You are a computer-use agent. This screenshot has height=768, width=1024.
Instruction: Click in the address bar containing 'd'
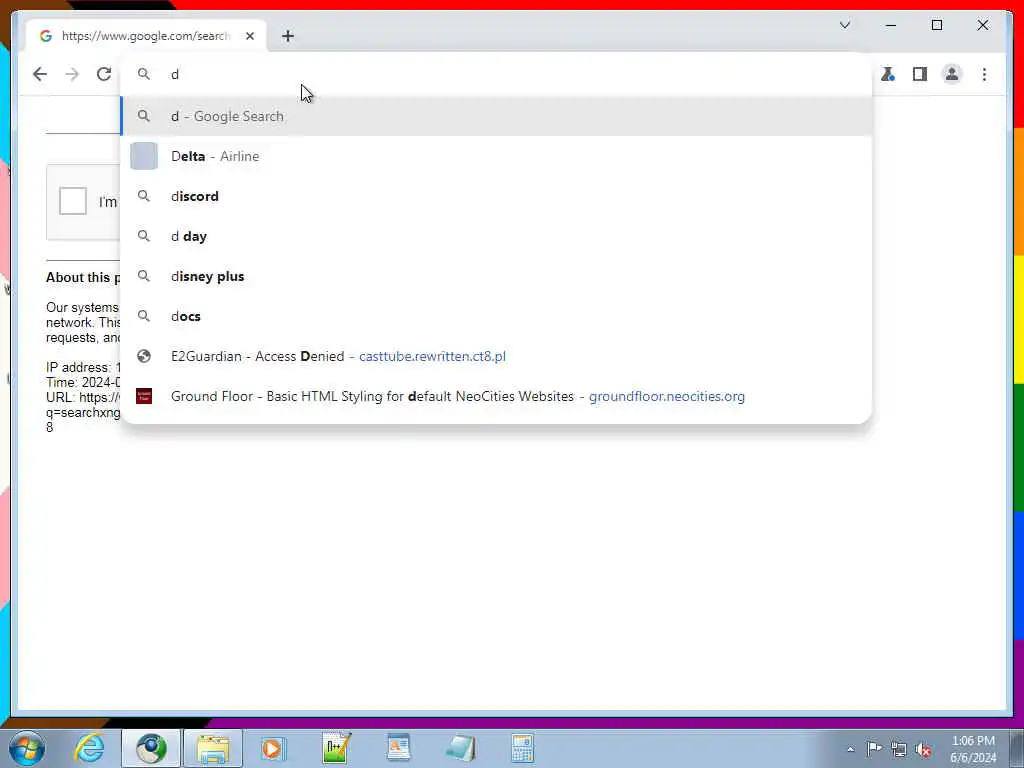[496, 74]
